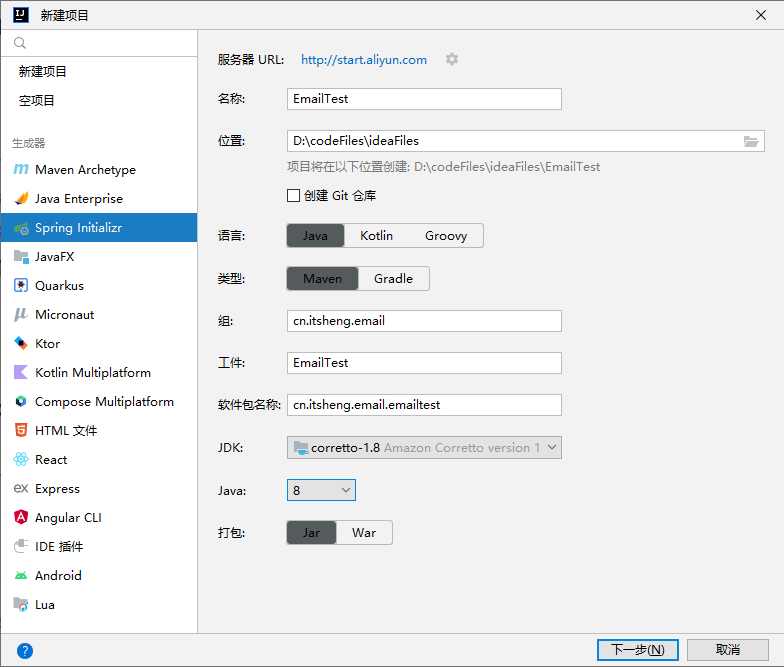784x667 pixels.
Task: Click the Maven Archetype generator icon
Action: [21, 170]
